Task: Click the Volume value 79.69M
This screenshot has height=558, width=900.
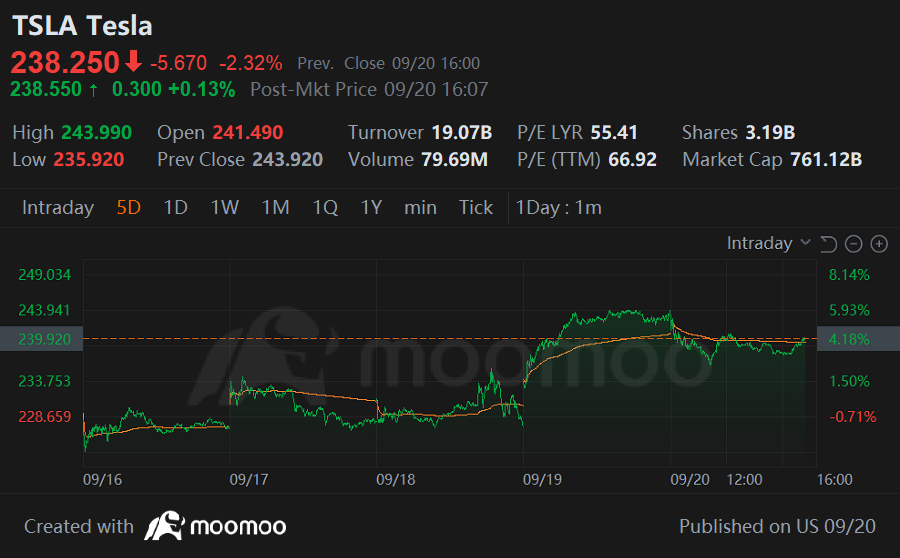Action: pyautogui.click(x=455, y=160)
